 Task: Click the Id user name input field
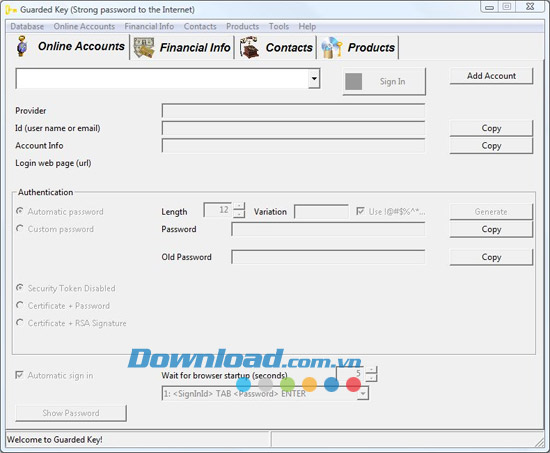[293, 128]
